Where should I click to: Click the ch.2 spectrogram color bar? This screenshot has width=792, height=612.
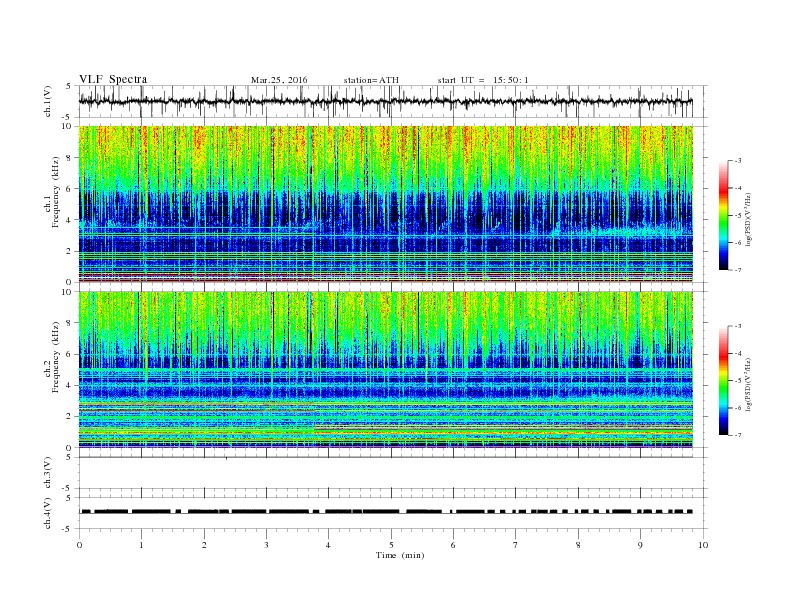point(723,381)
